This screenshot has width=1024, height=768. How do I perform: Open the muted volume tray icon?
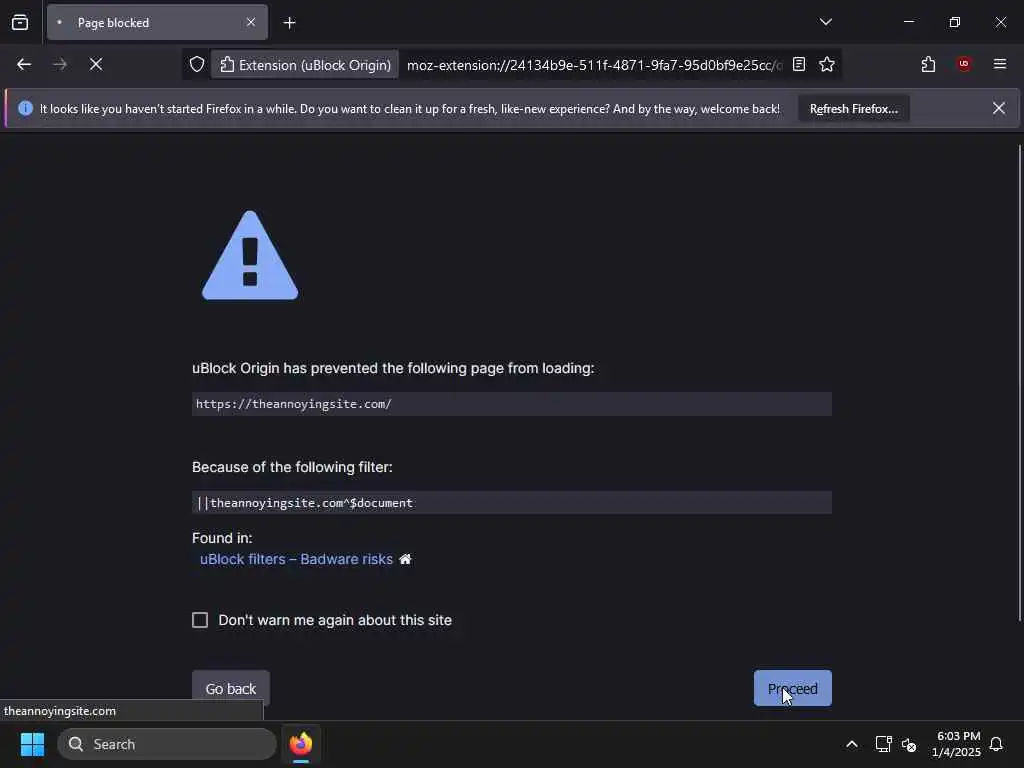[908, 744]
